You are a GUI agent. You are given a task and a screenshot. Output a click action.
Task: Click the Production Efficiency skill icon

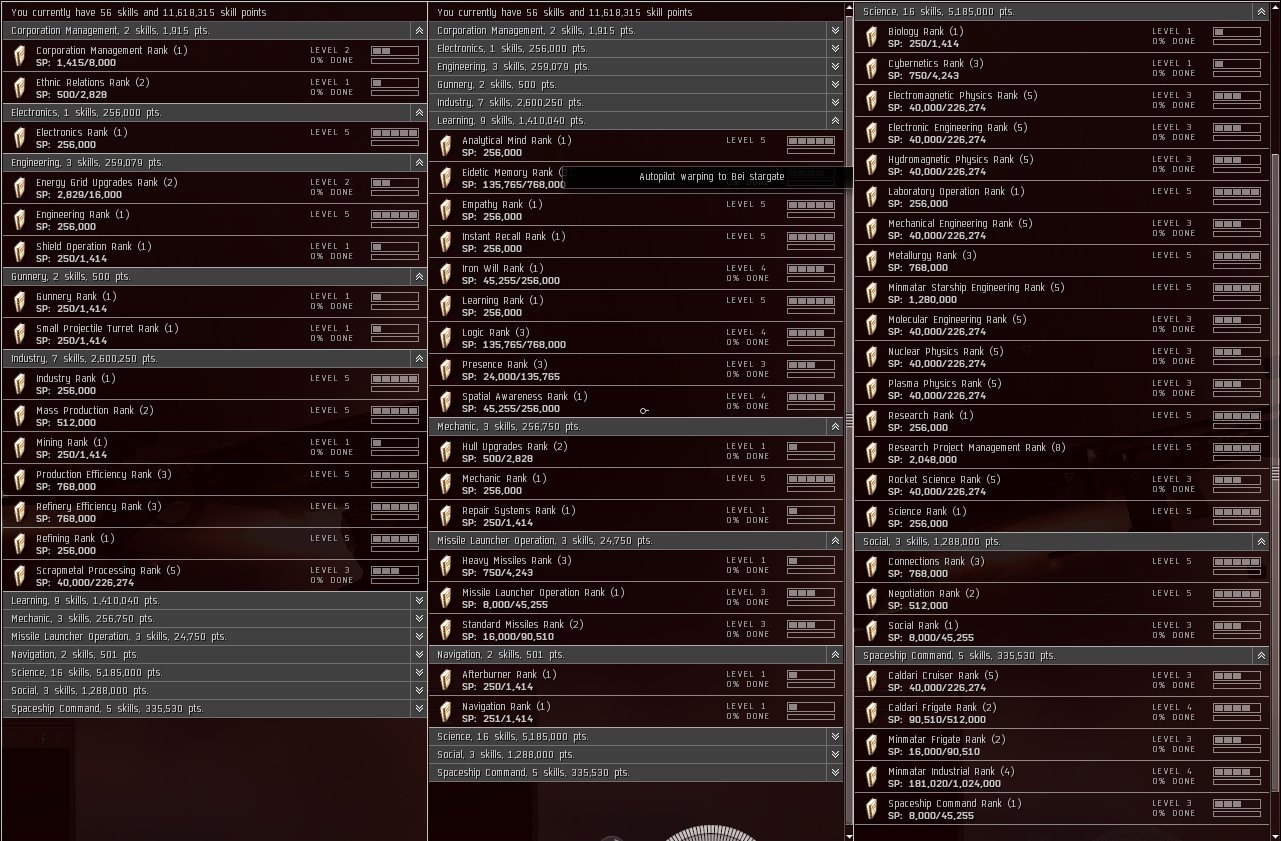coord(19,480)
